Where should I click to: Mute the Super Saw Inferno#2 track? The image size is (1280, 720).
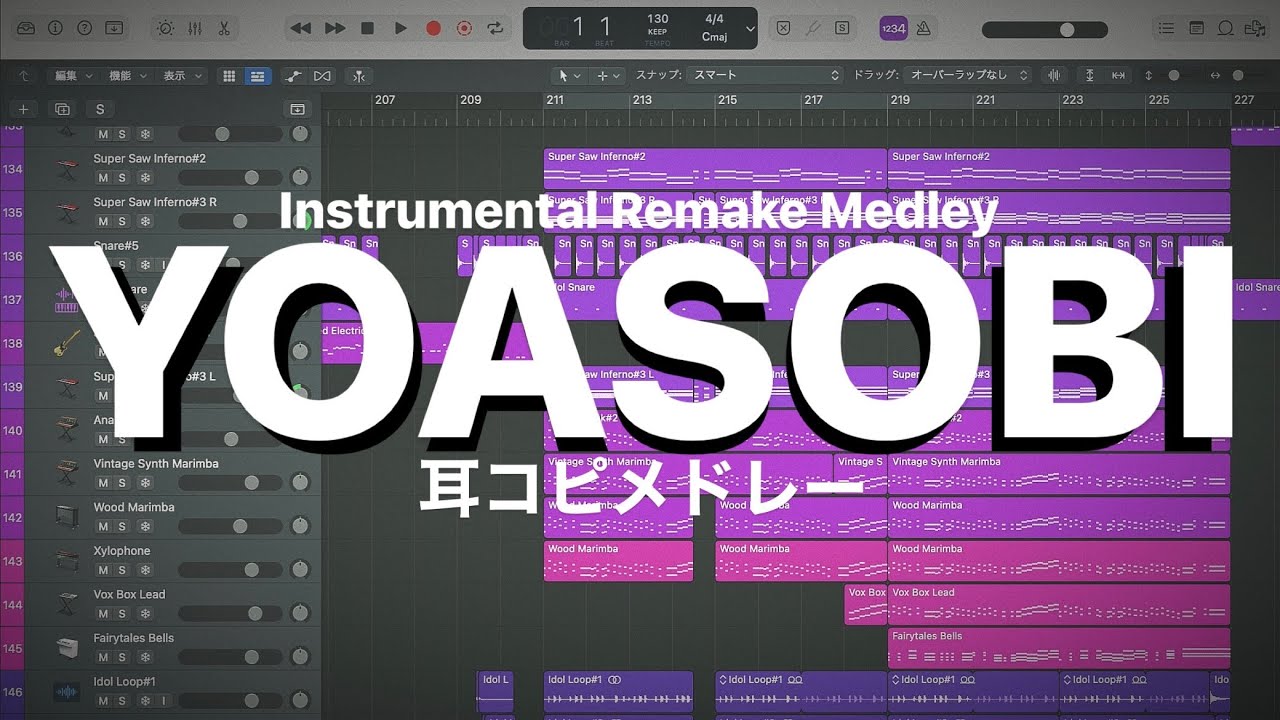(x=102, y=178)
